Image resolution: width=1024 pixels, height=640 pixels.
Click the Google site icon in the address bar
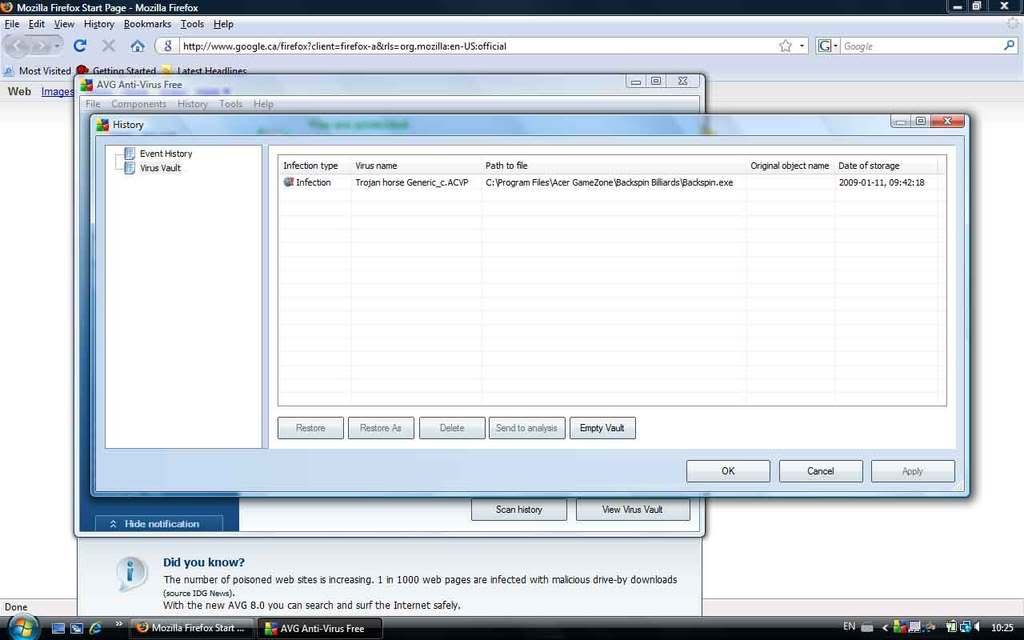(x=168, y=46)
